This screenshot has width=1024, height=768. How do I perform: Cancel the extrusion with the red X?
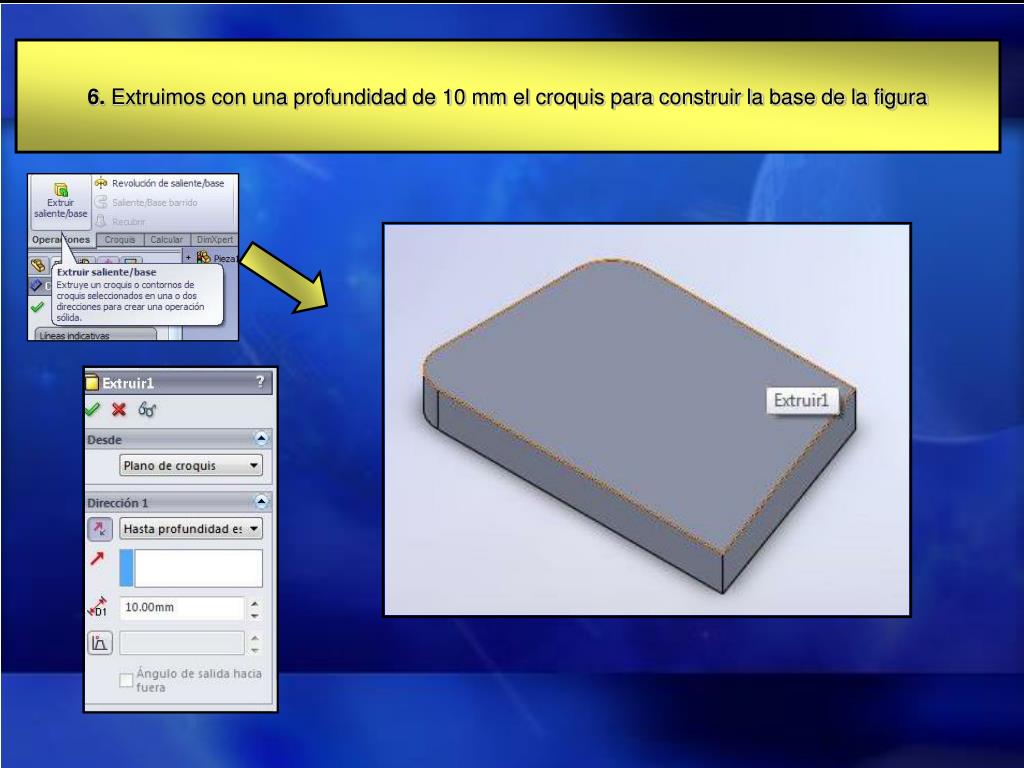coord(119,409)
